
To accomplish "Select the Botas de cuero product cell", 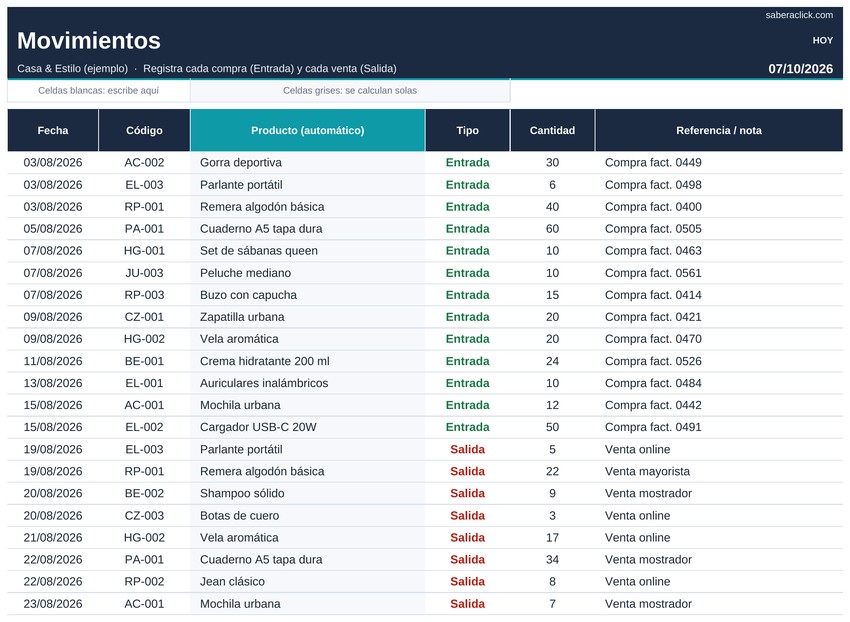I will click(307, 516).
